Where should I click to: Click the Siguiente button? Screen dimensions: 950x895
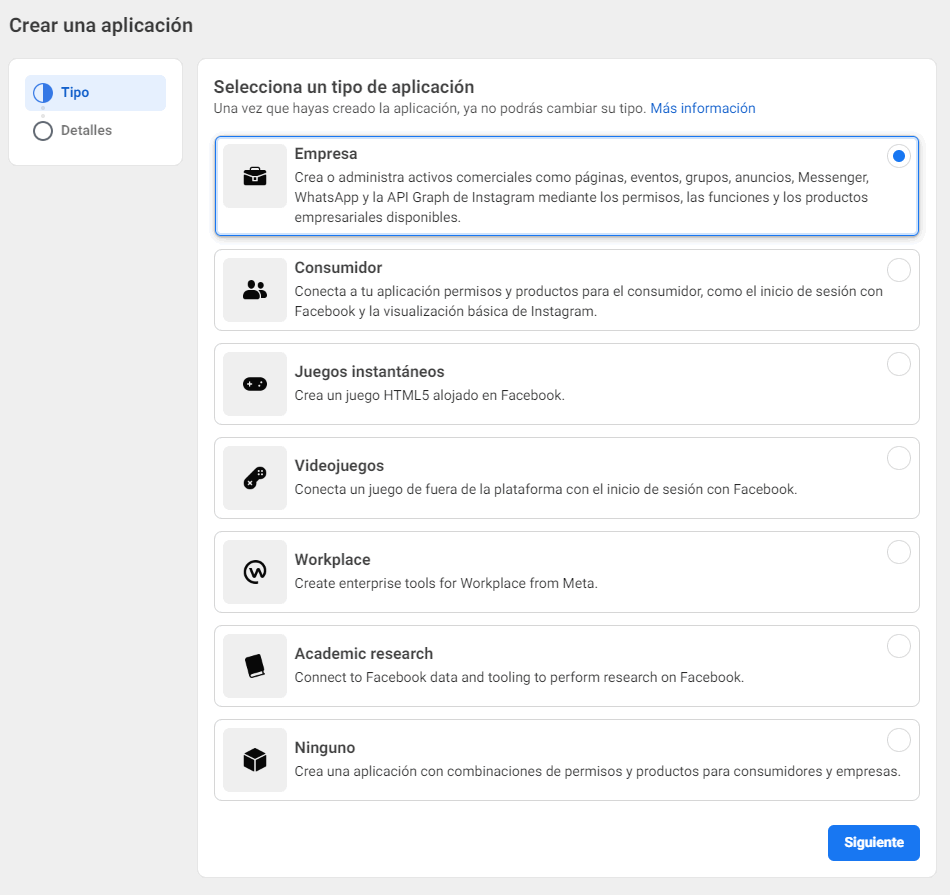pyautogui.click(x=874, y=842)
